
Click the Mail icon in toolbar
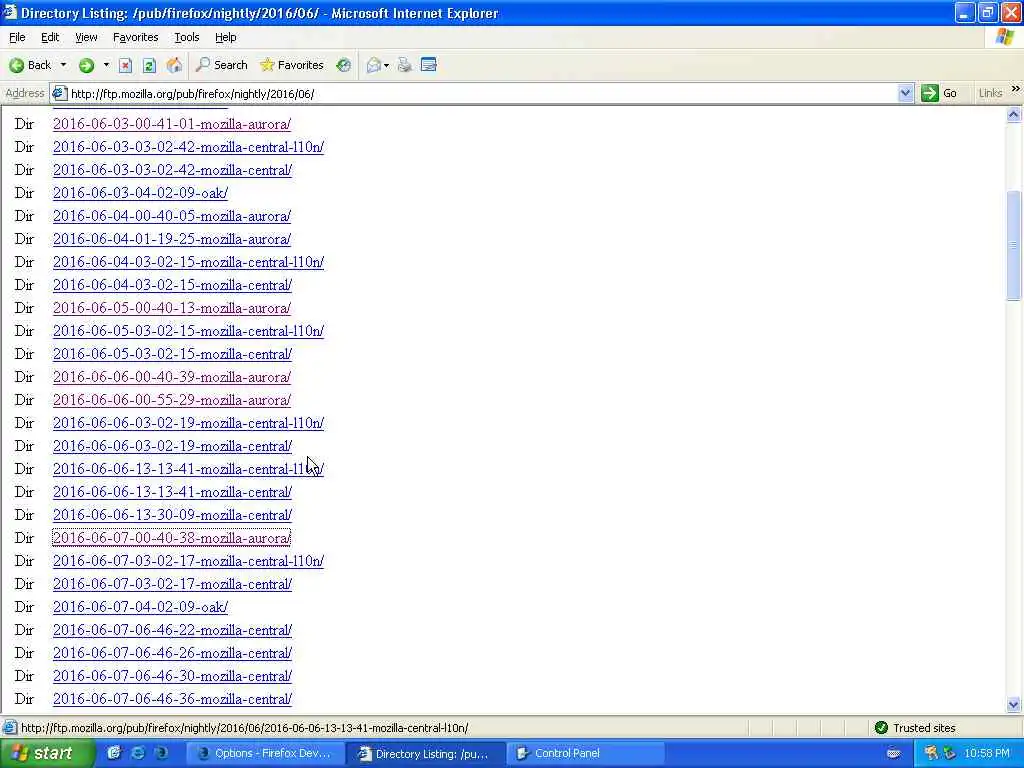[374, 65]
